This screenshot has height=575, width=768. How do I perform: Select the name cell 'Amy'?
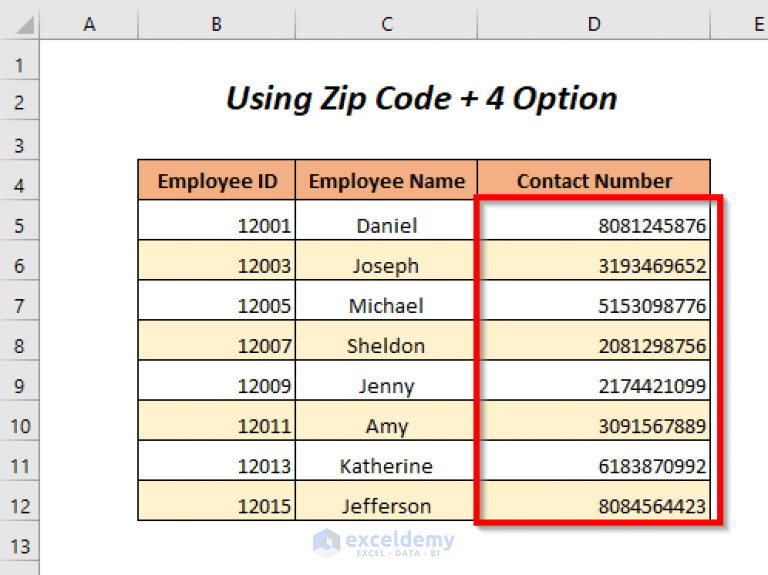[x=386, y=421]
